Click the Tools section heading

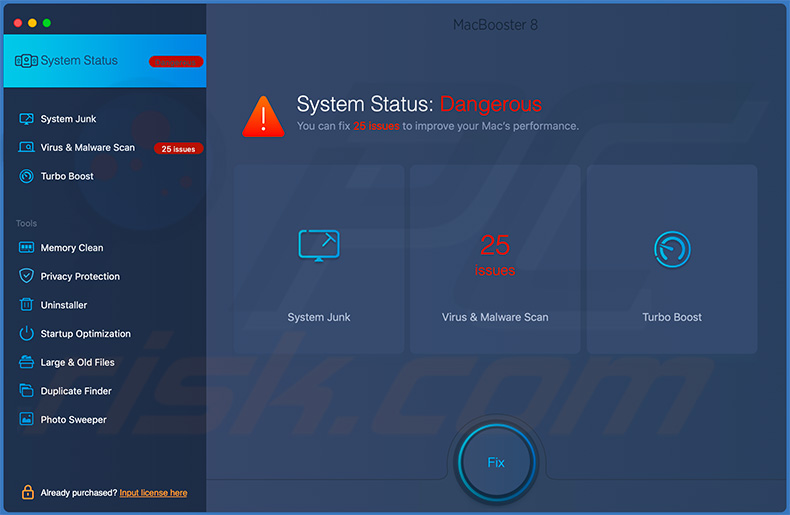tap(26, 223)
